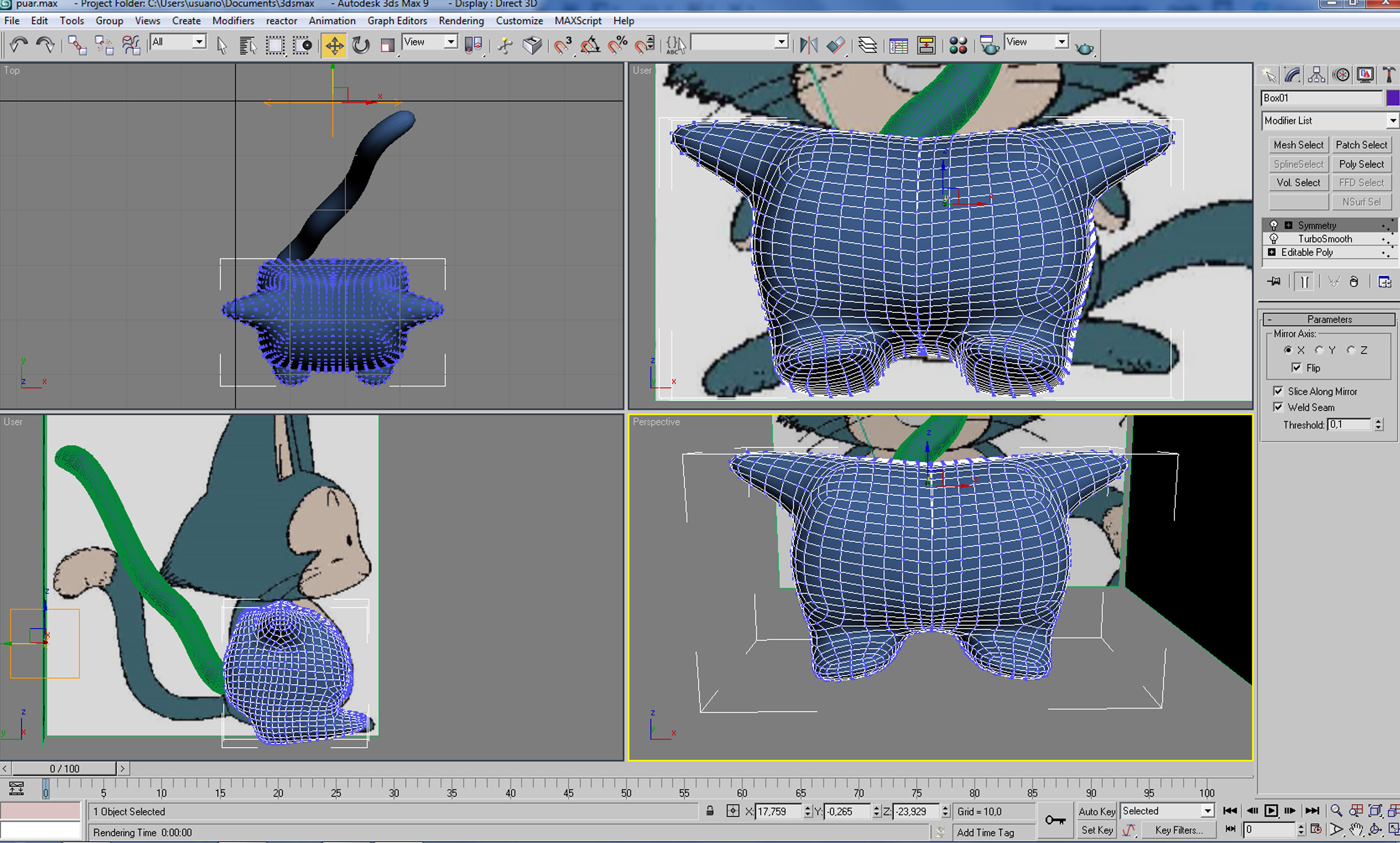Open the Material Editor icon
Viewport: 1400px width, 843px height.
coord(958,46)
